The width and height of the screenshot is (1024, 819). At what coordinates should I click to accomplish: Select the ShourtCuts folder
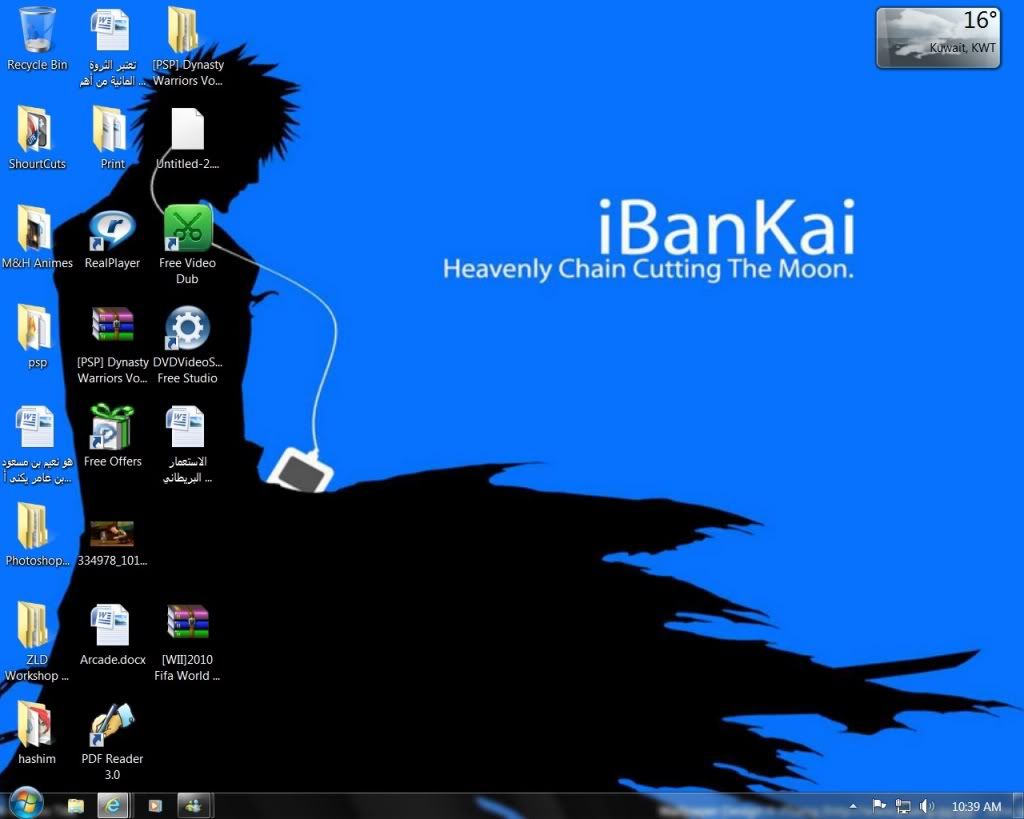coord(35,130)
